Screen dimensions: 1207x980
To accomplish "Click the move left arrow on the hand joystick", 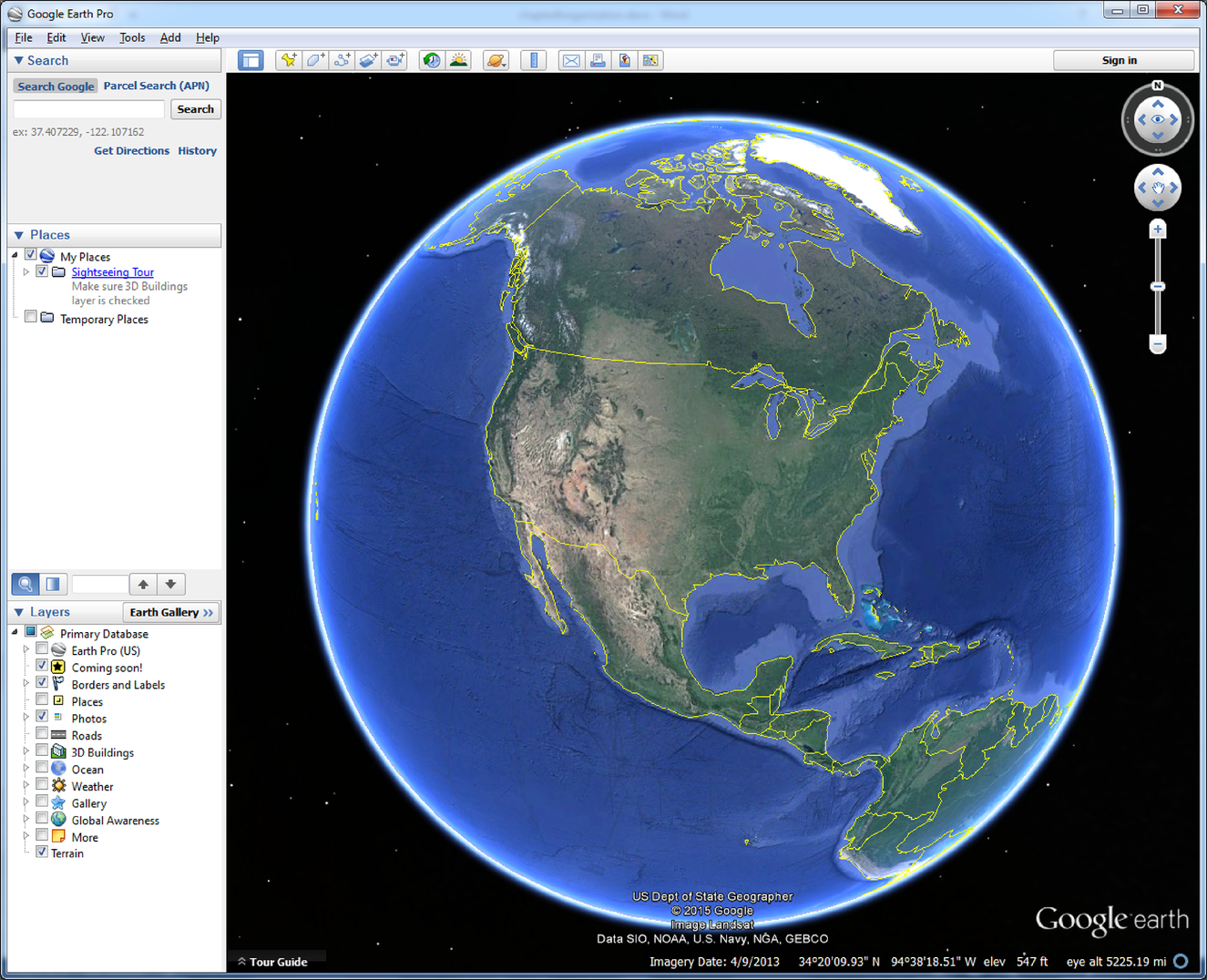I will click(x=1142, y=188).
